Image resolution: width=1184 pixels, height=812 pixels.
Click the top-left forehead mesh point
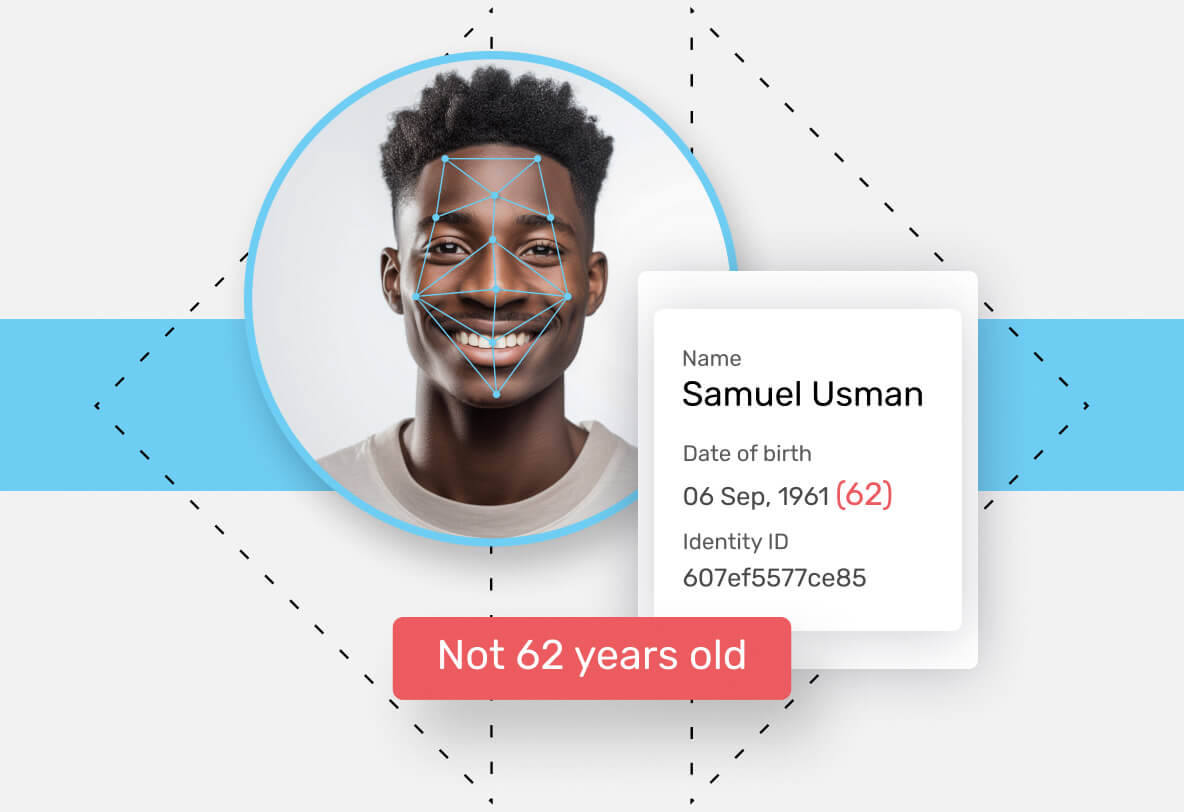pos(445,159)
